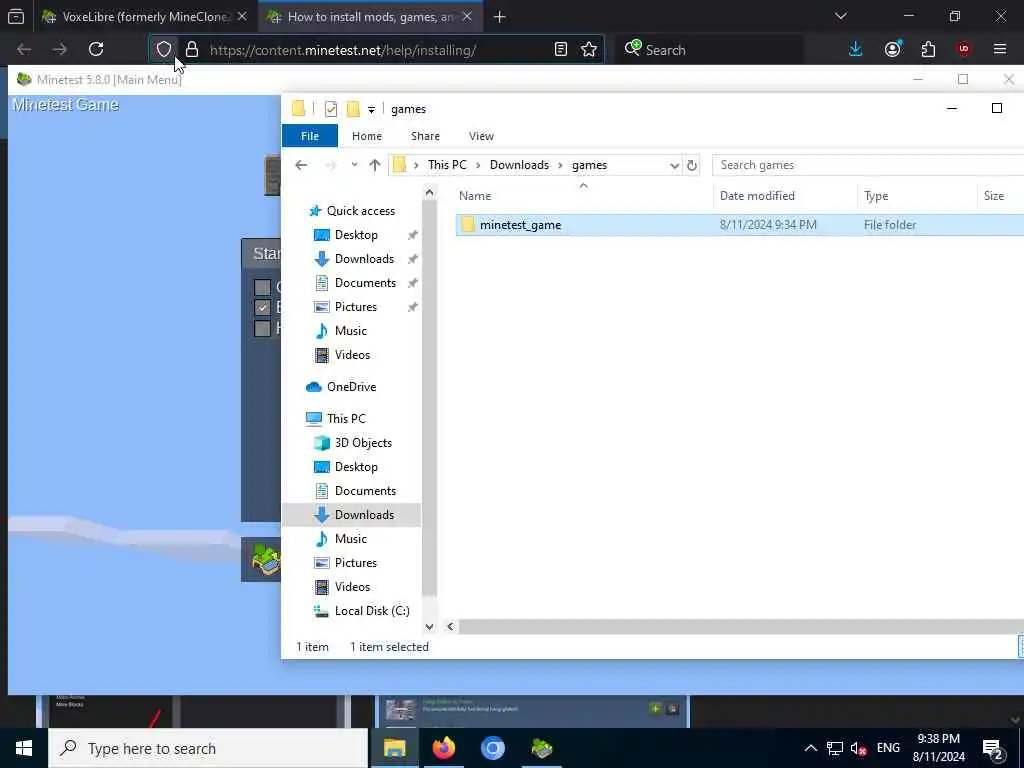Screen dimensions: 1024x768
Task: Tick the first Minetest menu checkbox
Action: pyautogui.click(x=263, y=287)
